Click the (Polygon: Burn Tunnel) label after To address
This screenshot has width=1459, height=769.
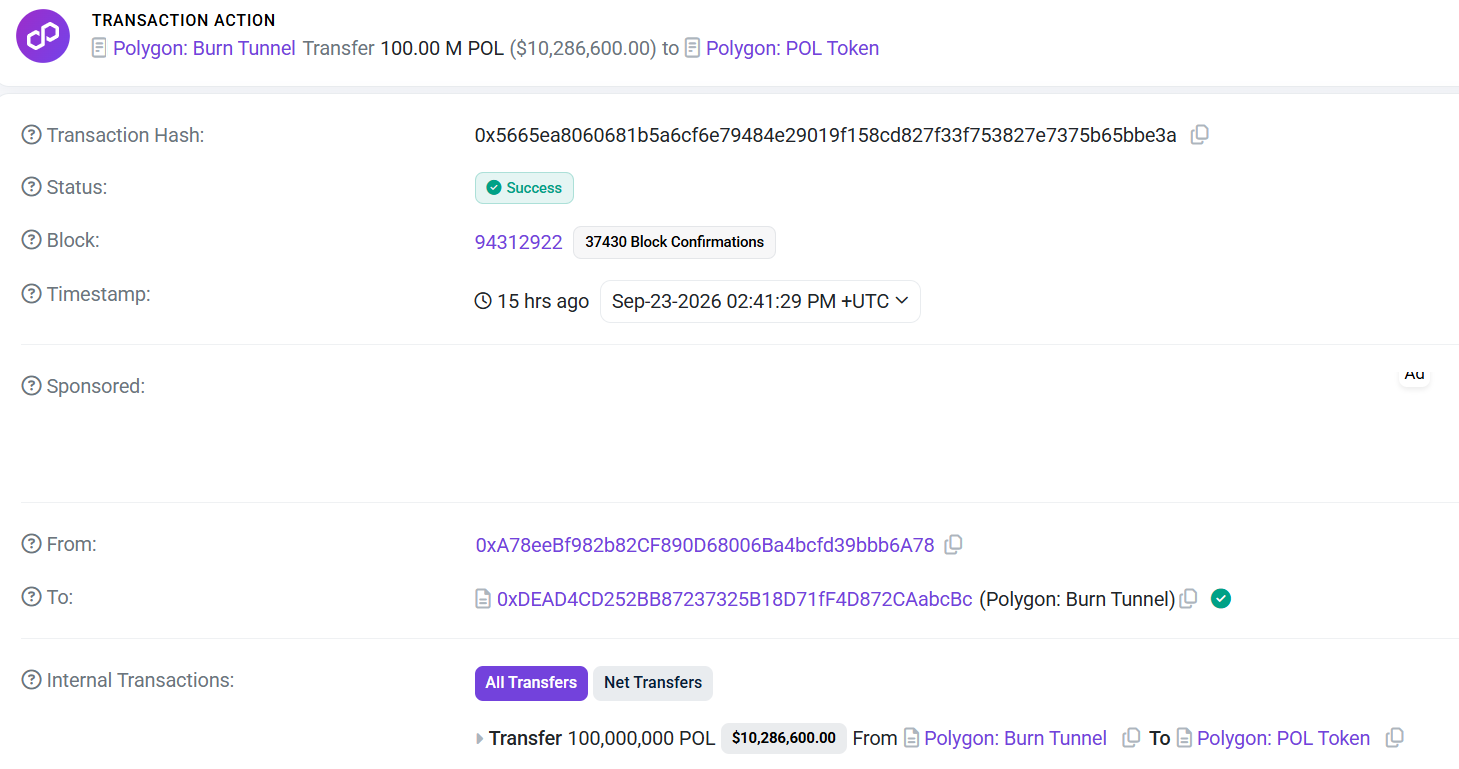point(1077,599)
